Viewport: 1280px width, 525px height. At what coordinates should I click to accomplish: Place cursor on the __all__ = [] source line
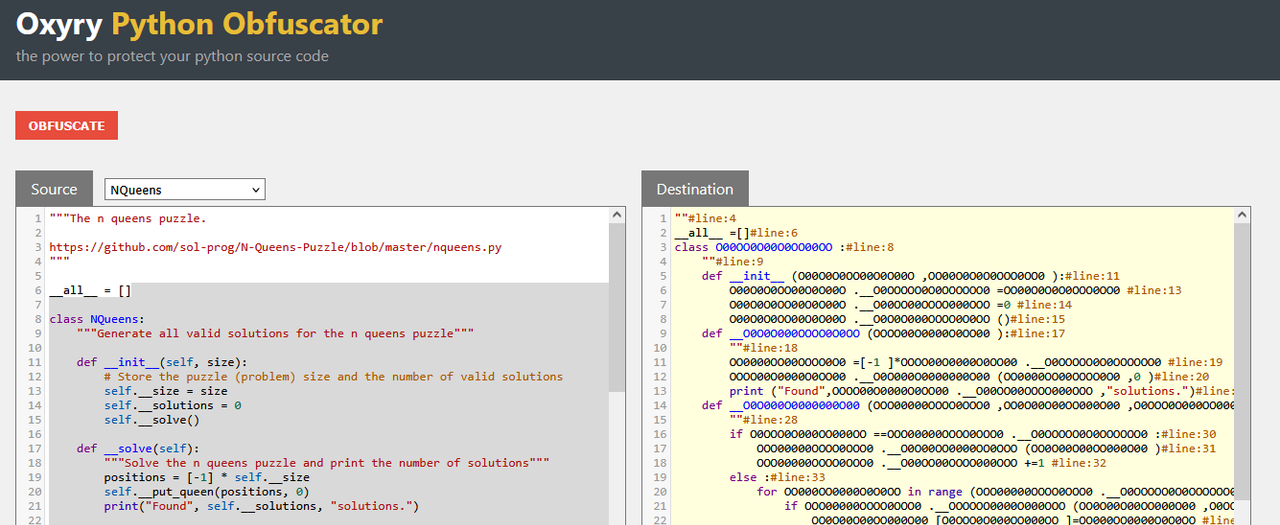point(90,291)
